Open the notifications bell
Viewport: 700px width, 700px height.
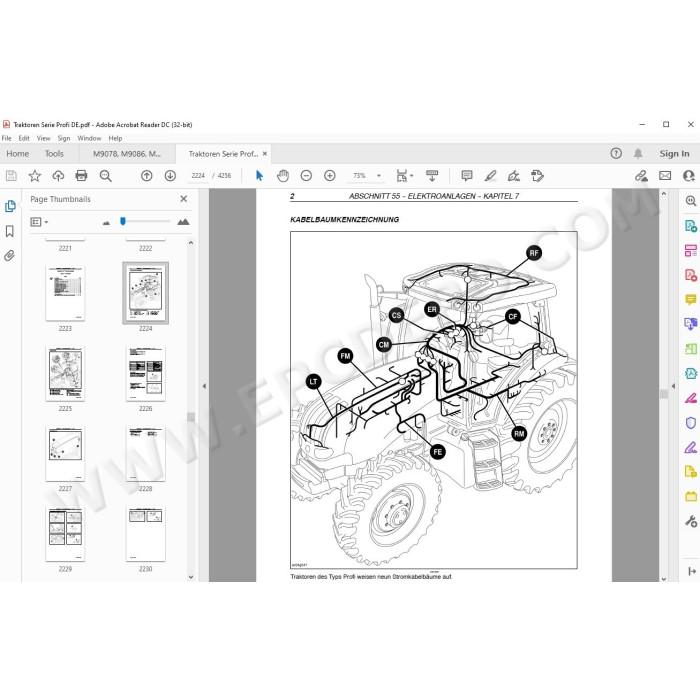[638, 154]
